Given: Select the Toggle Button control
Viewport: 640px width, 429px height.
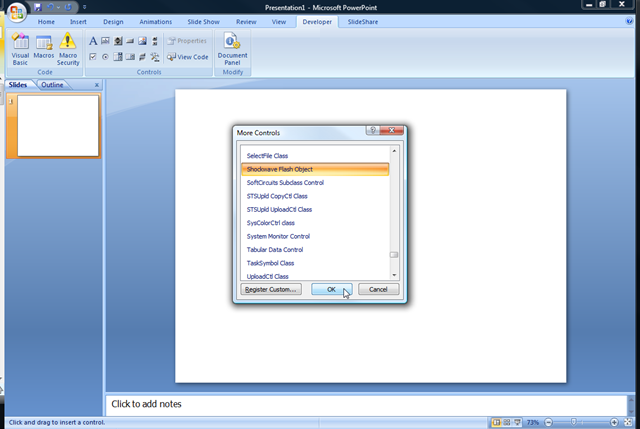Looking at the screenshot, I should pos(142,57).
